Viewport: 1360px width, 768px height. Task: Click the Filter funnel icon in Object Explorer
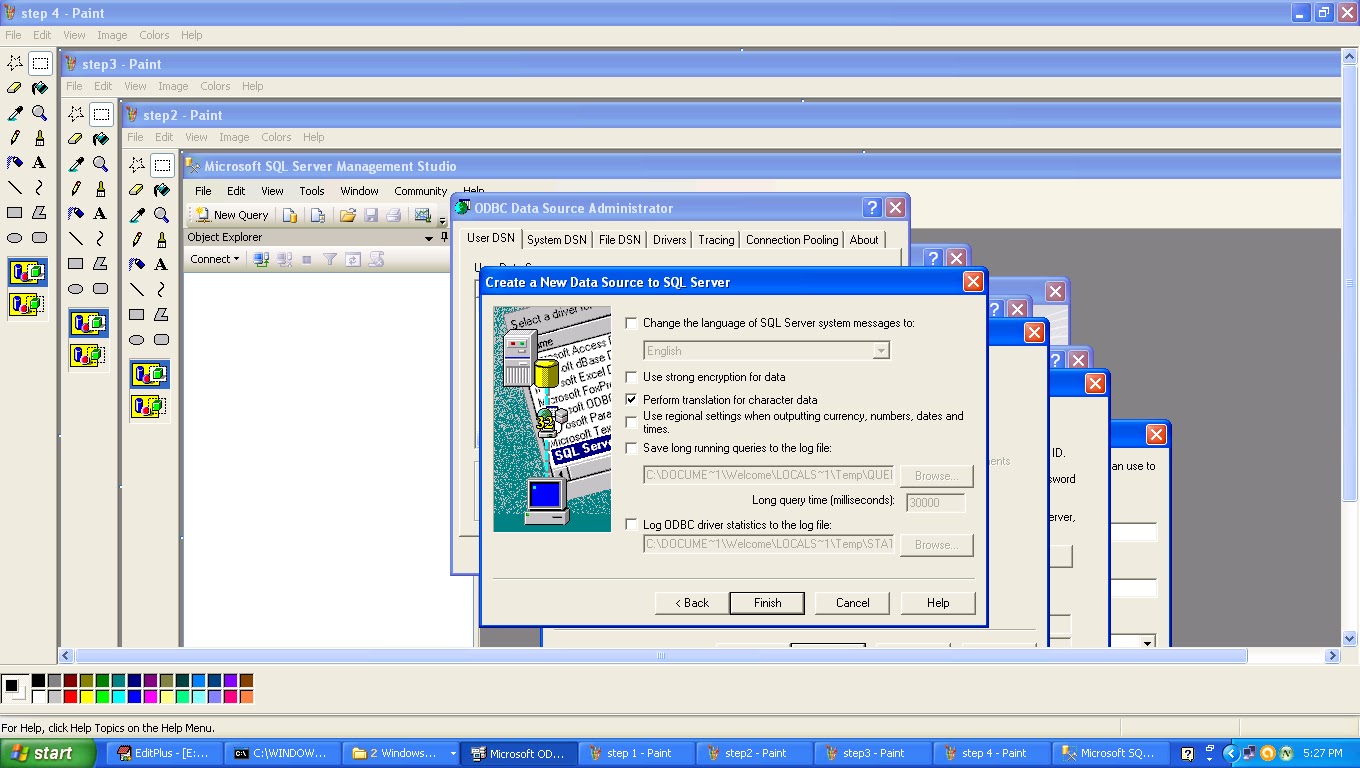pos(330,259)
